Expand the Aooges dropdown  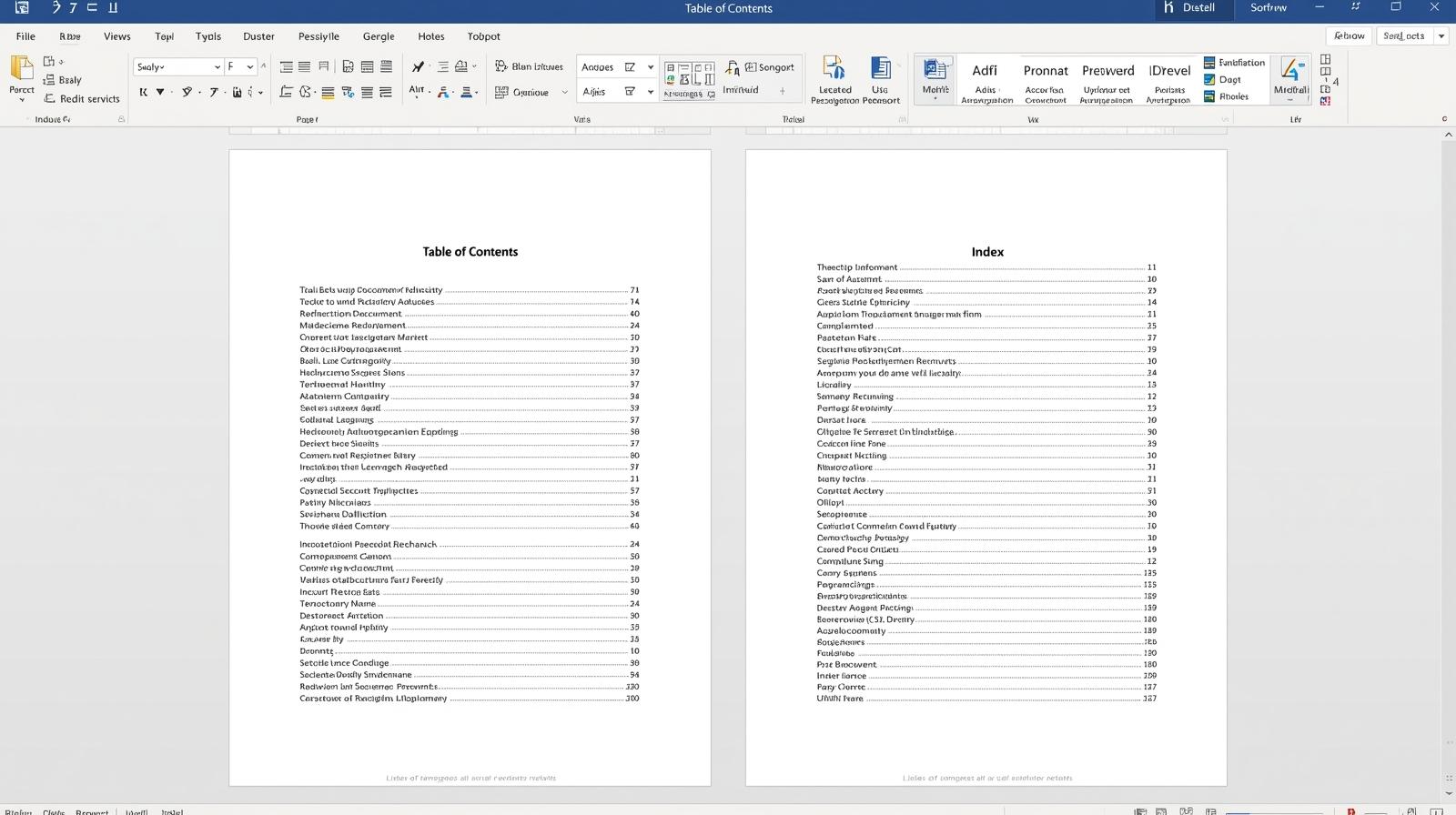pos(650,67)
